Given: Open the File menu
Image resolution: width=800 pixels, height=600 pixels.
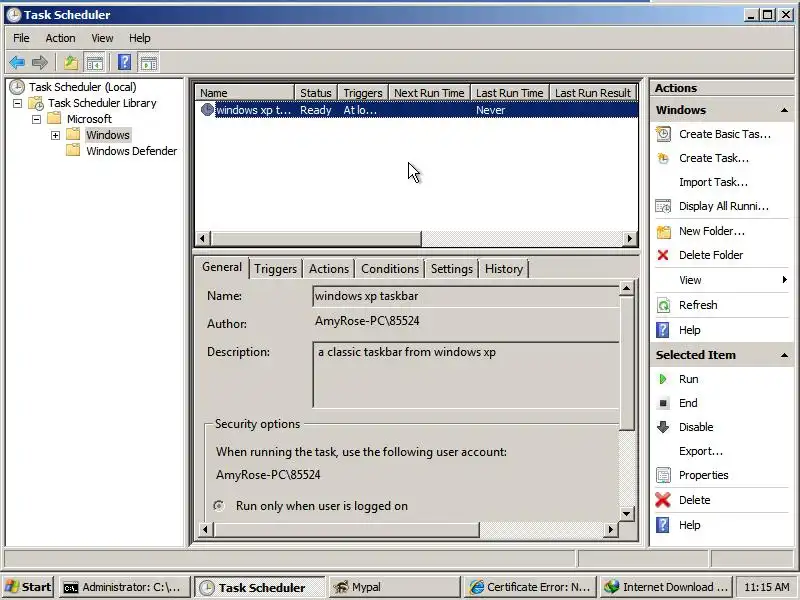Looking at the screenshot, I should (x=21, y=38).
